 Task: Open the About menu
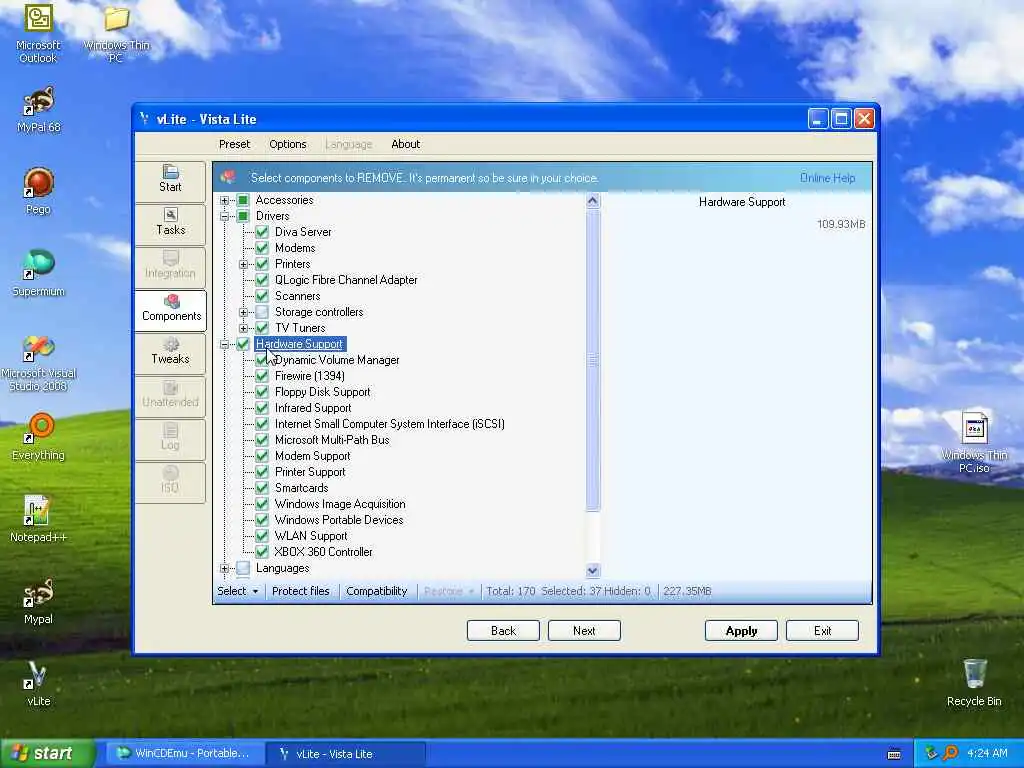[406, 144]
